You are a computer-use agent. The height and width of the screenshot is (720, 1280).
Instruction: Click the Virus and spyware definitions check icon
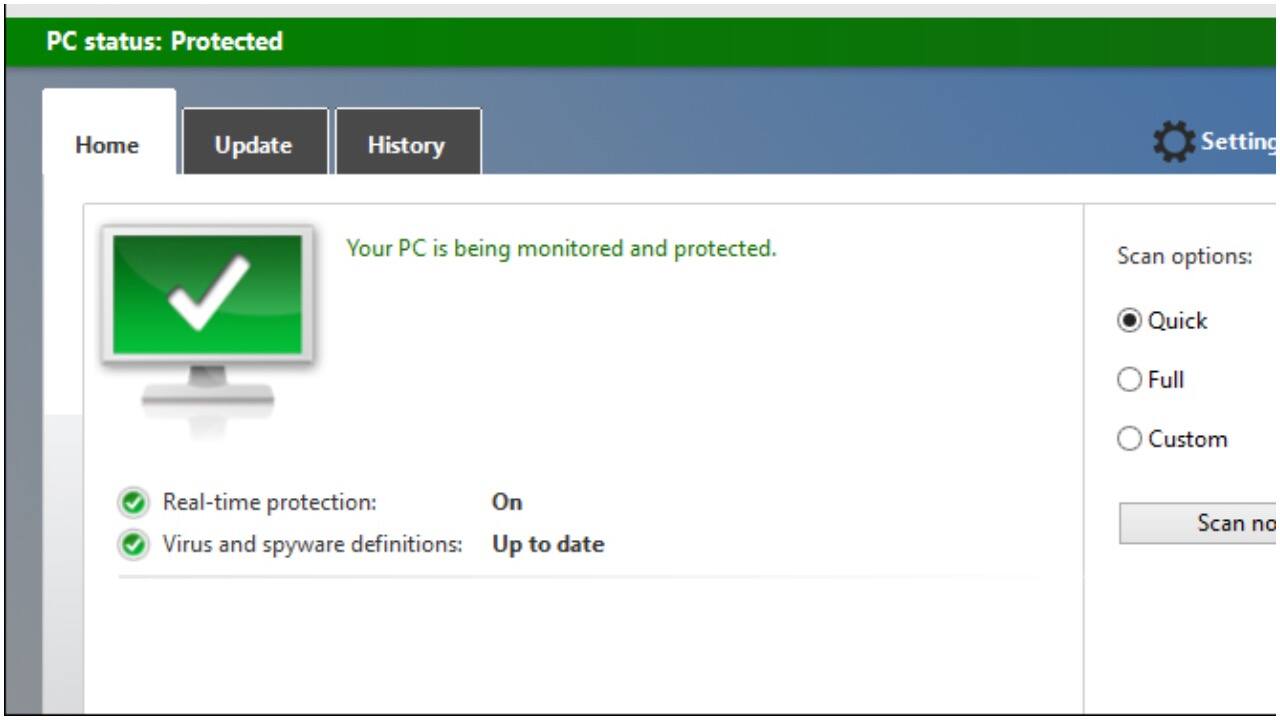pos(131,545)
